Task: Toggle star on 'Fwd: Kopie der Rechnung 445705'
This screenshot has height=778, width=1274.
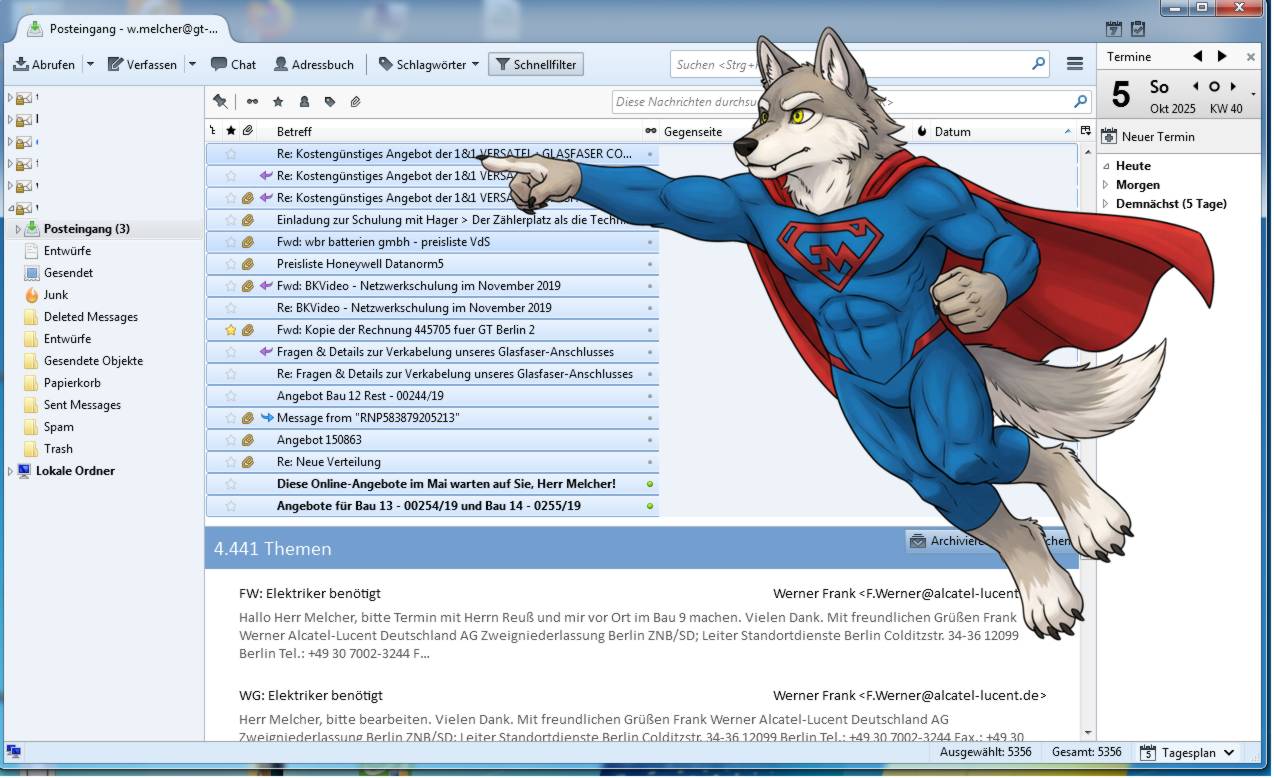Action: [x=231, y=330]
